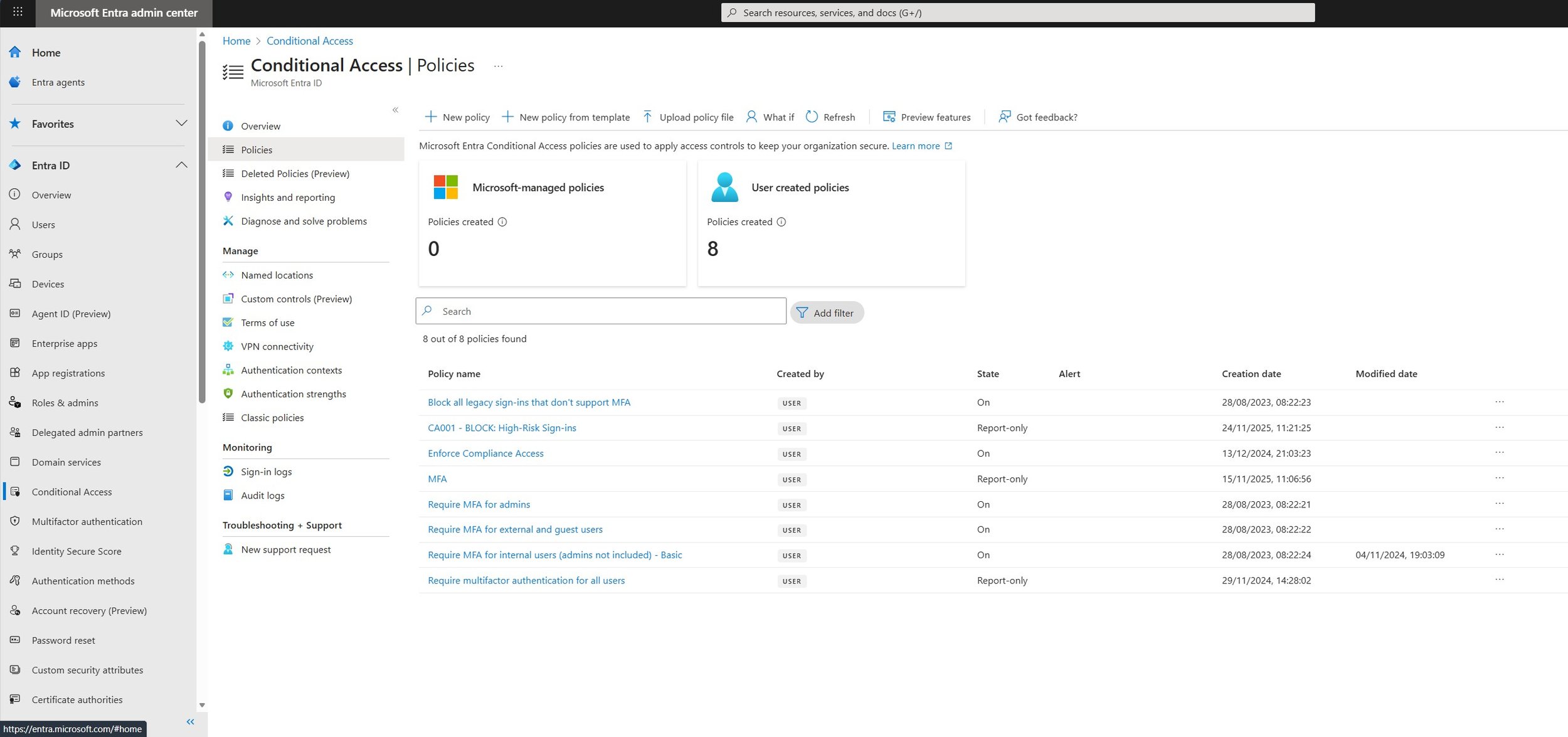Open the Add filter control
Image resolution: width=1568 pixels, height=737 pixels.
[827, 312]
